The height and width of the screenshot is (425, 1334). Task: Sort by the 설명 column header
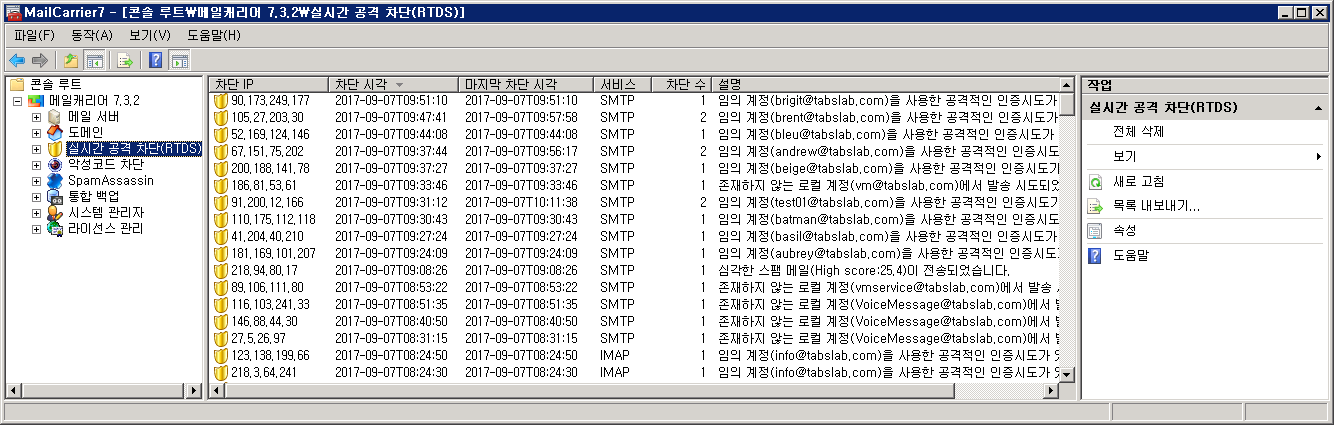[885, 84]
